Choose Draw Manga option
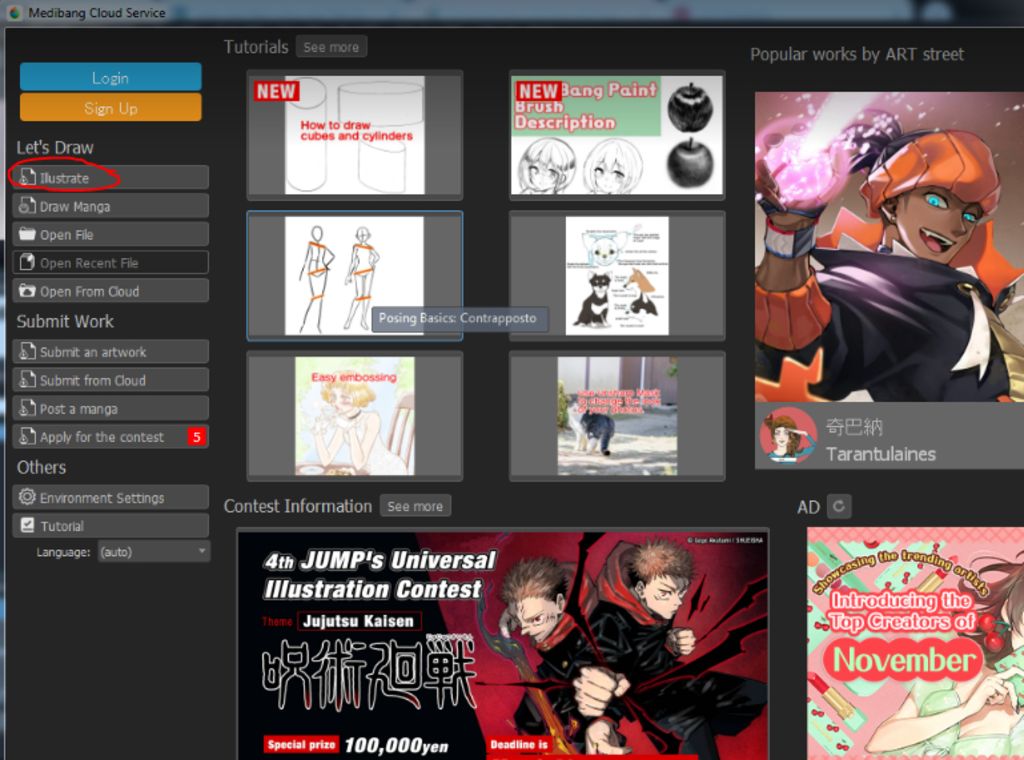This screenshot has width=1024, height=760. (x=110, y=206)
